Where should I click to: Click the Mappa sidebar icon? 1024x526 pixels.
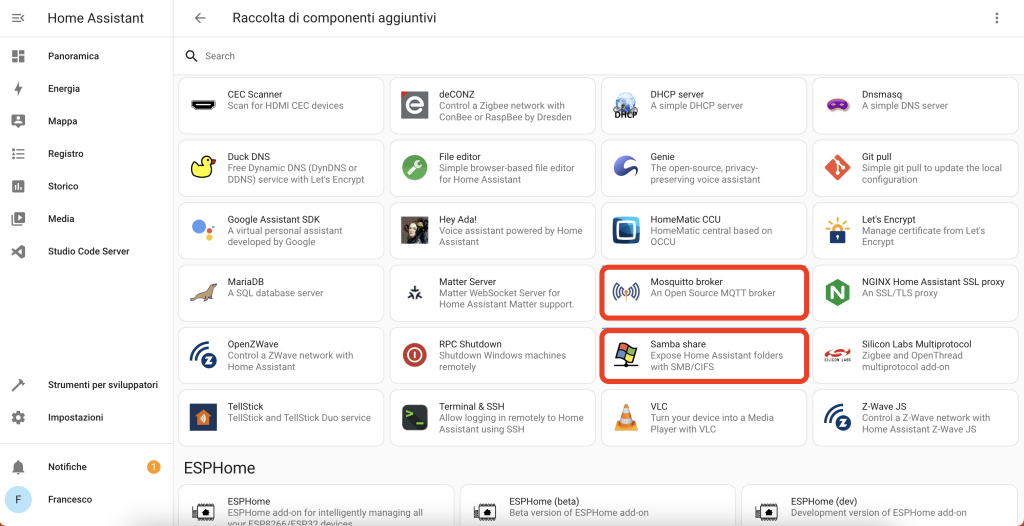point(18,121)
